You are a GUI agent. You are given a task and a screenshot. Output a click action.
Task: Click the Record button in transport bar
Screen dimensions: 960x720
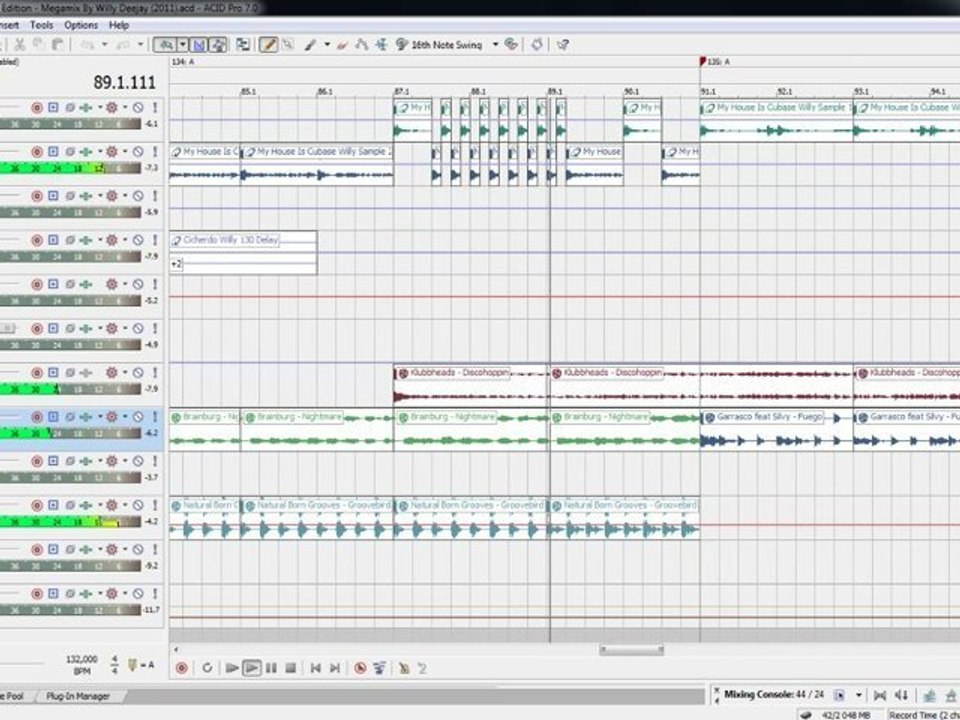(182, 668)
